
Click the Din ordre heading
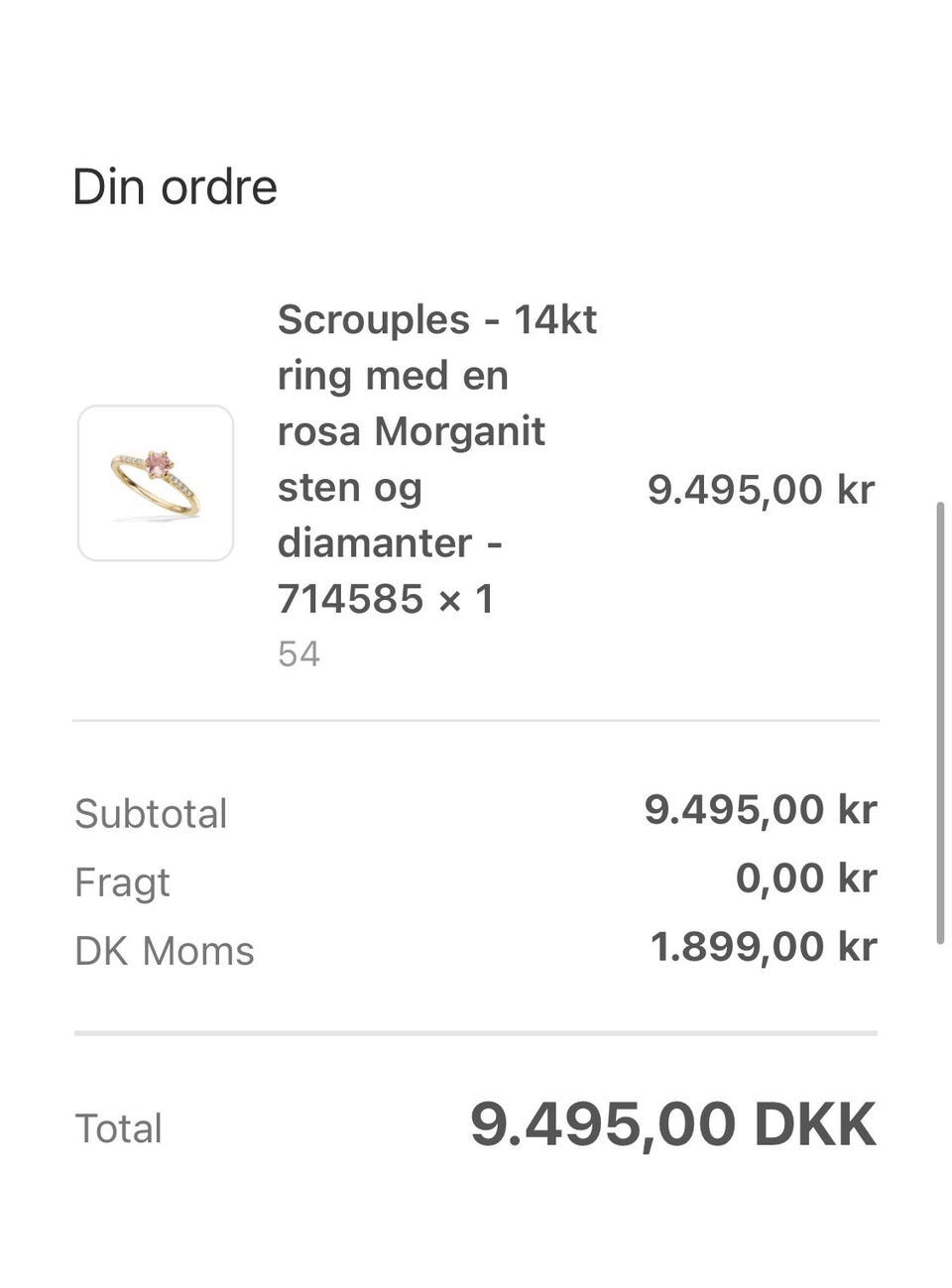coord(175,187)
